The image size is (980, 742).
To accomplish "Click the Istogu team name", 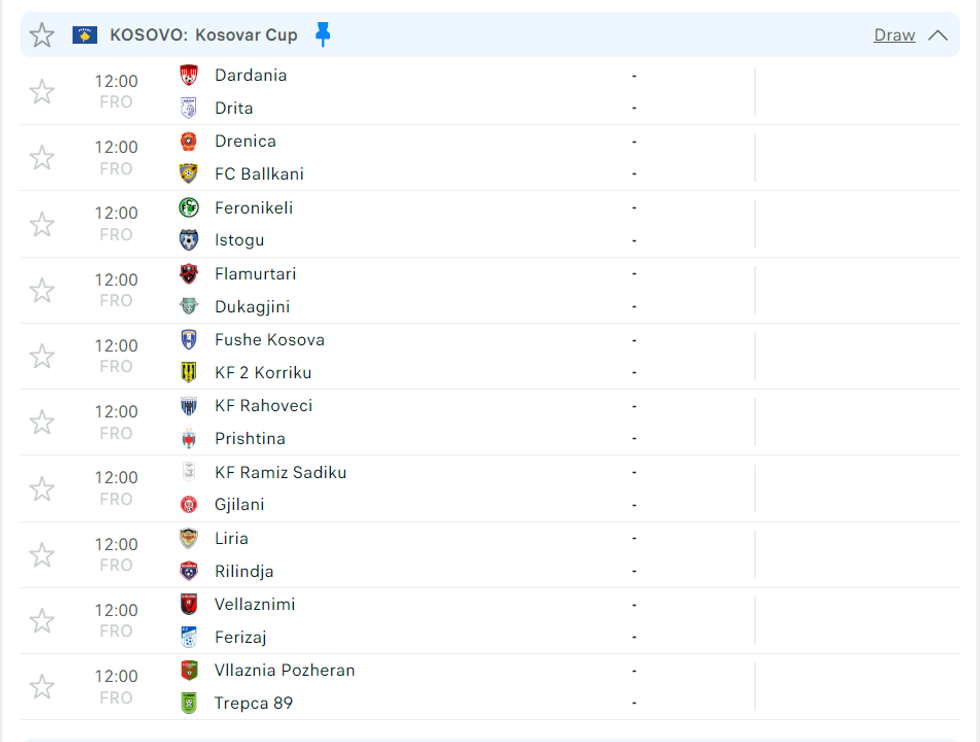I will point(239,240).
